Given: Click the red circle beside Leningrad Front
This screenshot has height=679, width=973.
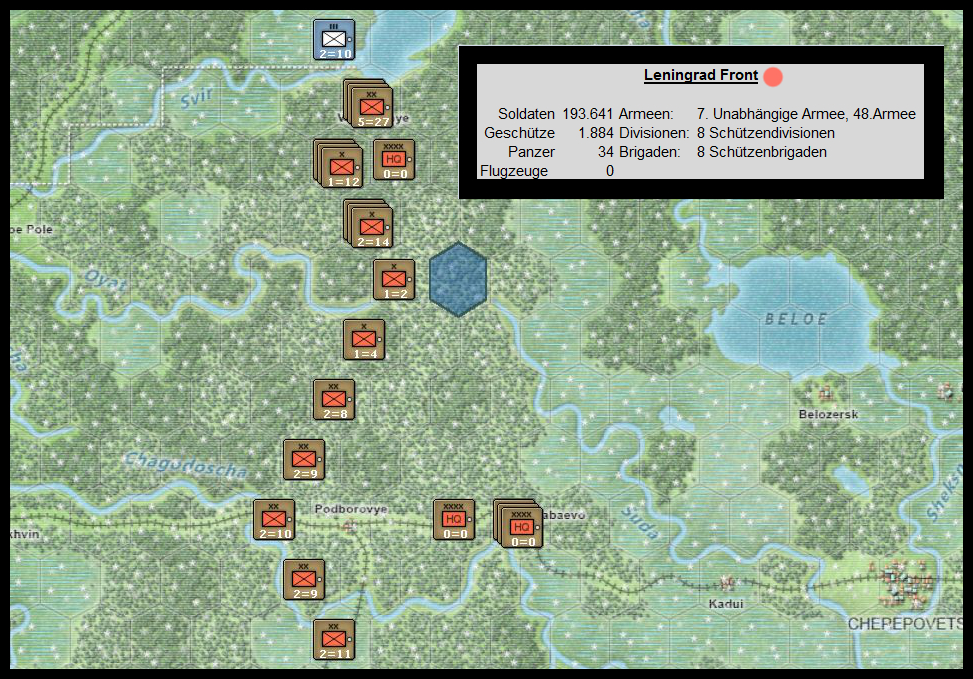Looking at the screenshot, I should coord(773,77).
